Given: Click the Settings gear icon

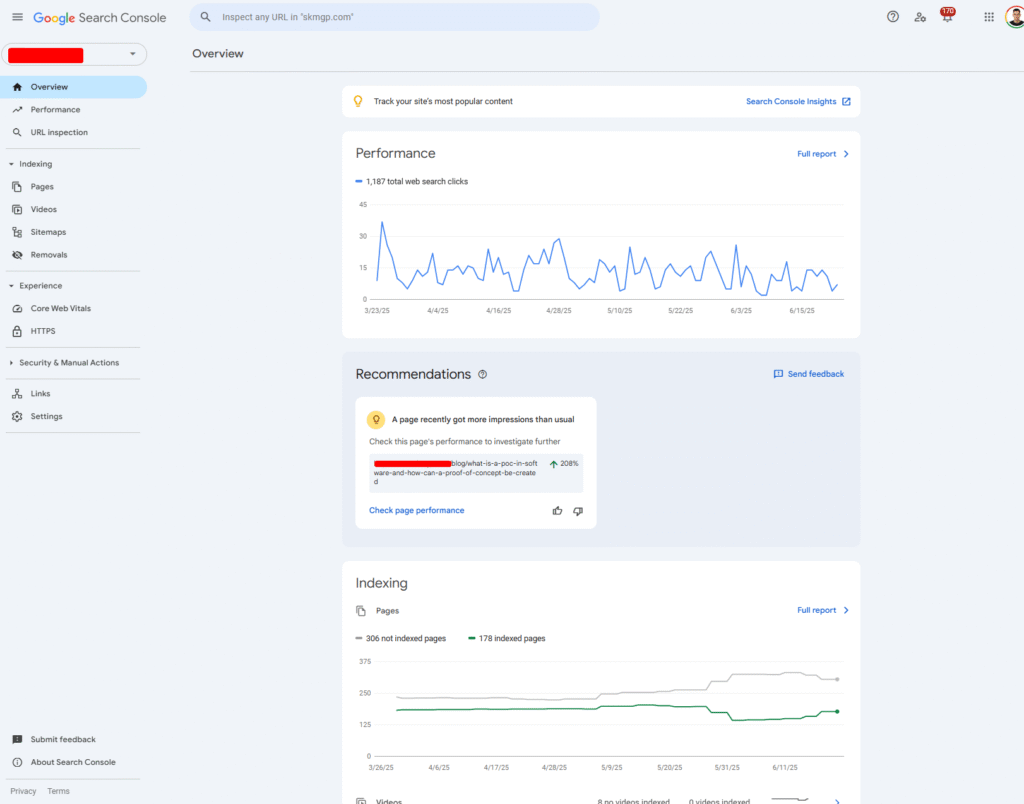Looking at the screenshot, I should click(17, 416).
